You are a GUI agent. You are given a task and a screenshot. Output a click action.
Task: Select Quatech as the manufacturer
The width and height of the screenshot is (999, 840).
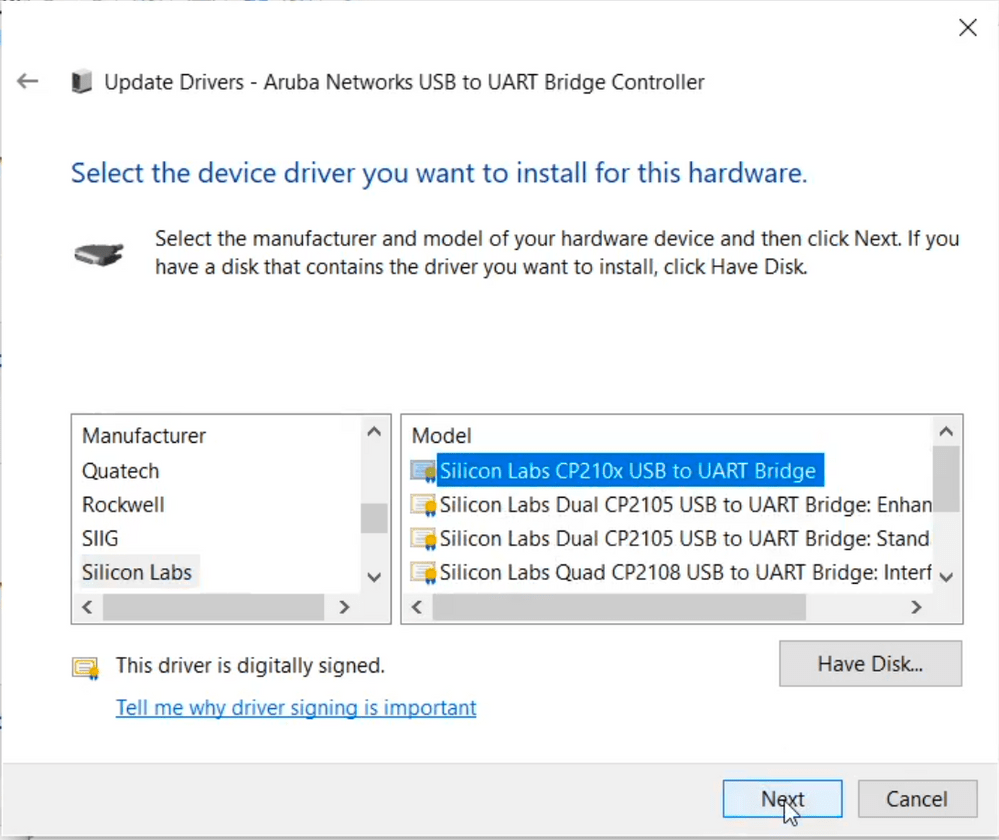pyautogui.click(x=120, y=470)
